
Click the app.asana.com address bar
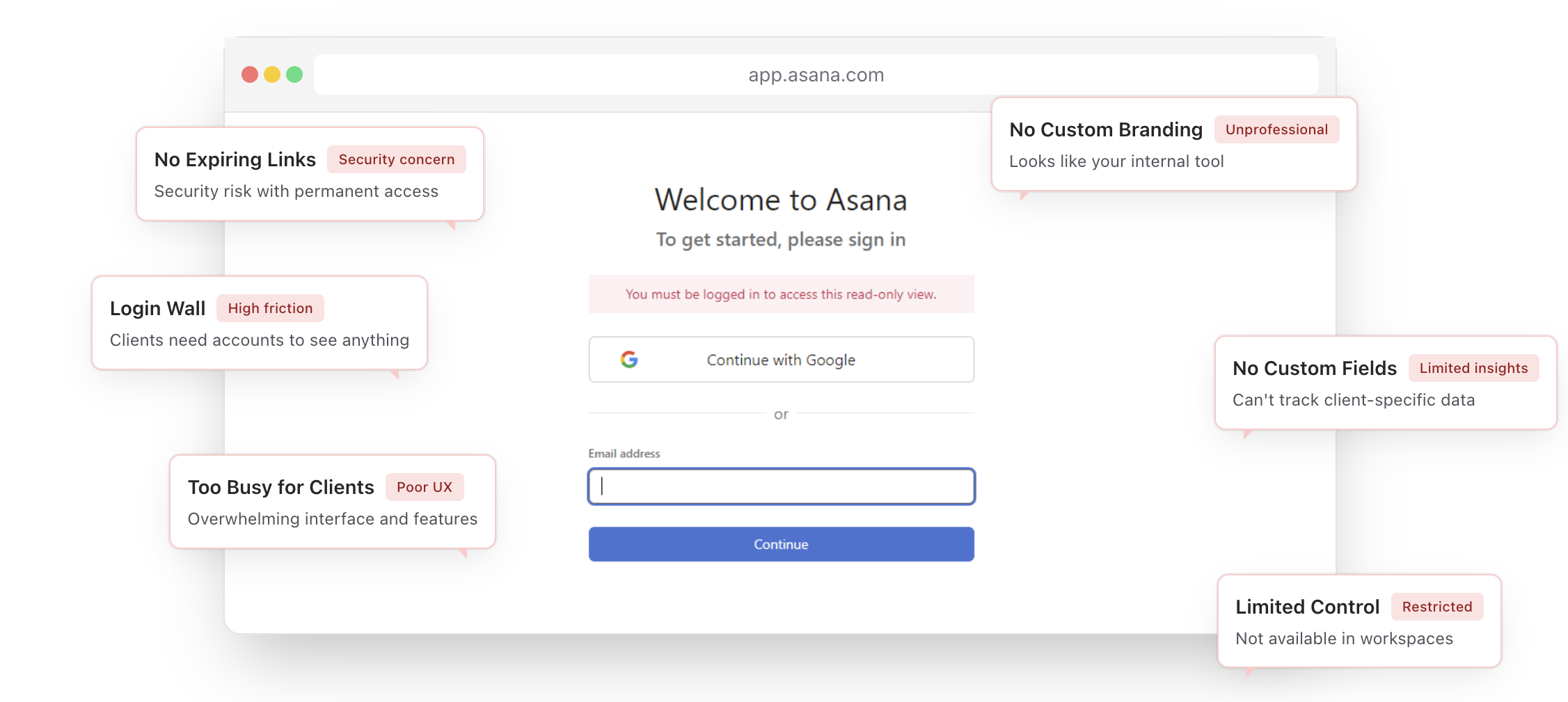(x=816, y=74)
